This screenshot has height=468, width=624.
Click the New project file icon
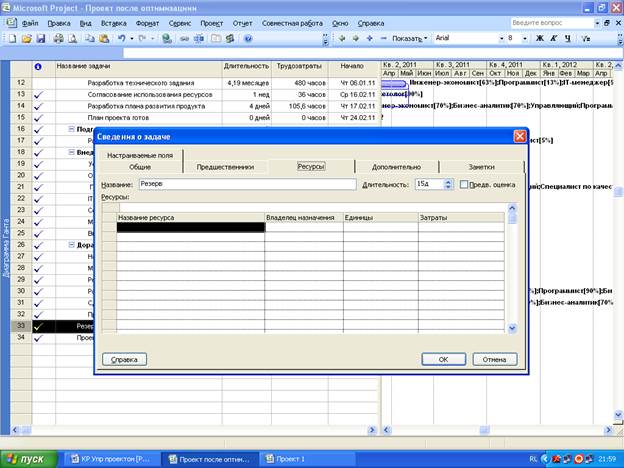[x=11, y=38]
